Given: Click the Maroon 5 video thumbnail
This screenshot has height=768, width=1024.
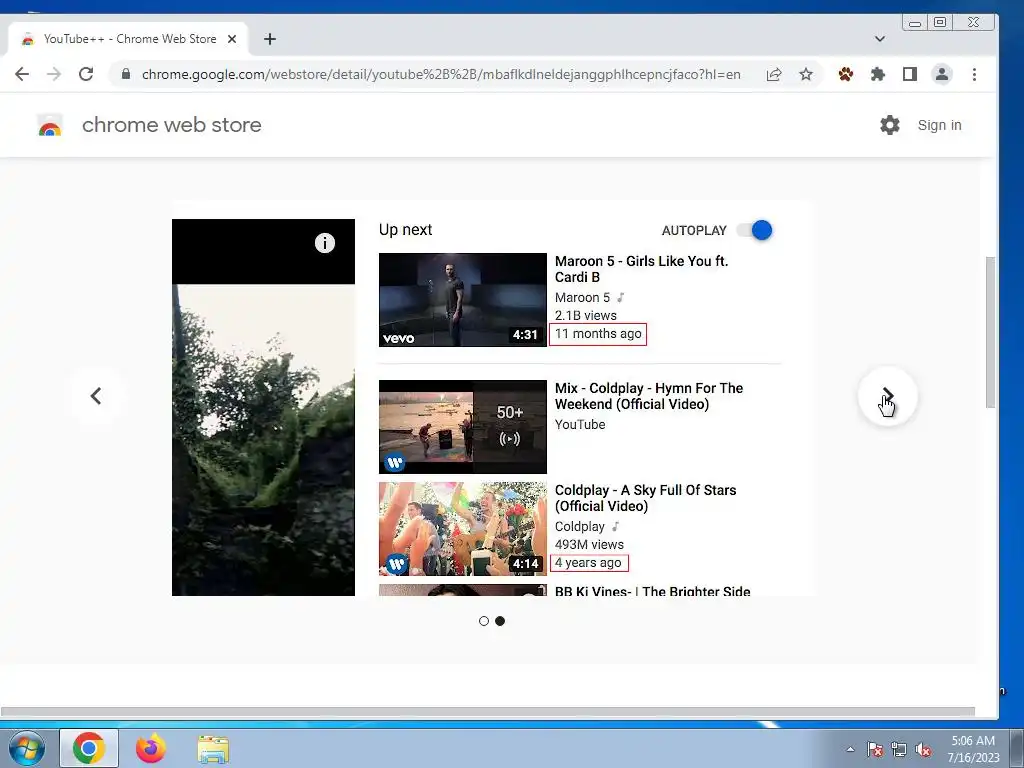Looking at the screenshot, I should point(462,300).
